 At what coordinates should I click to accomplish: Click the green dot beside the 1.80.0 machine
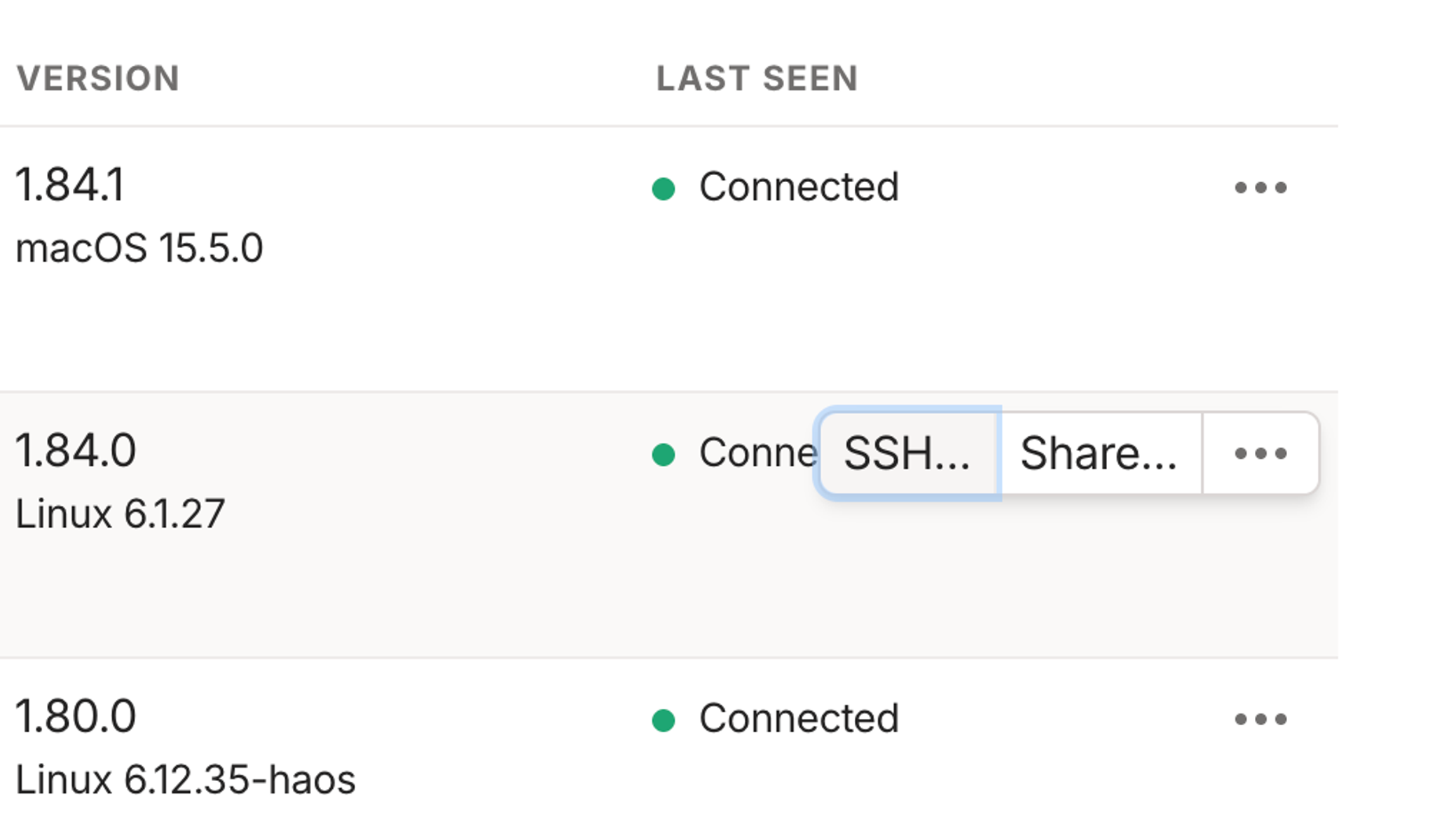pyautogui.click(x=664, y=717)
